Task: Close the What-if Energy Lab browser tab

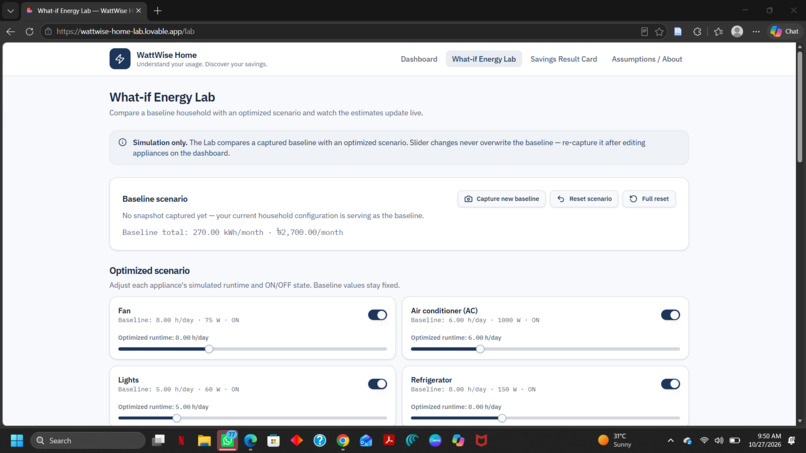Action: (x=138, y=10)
